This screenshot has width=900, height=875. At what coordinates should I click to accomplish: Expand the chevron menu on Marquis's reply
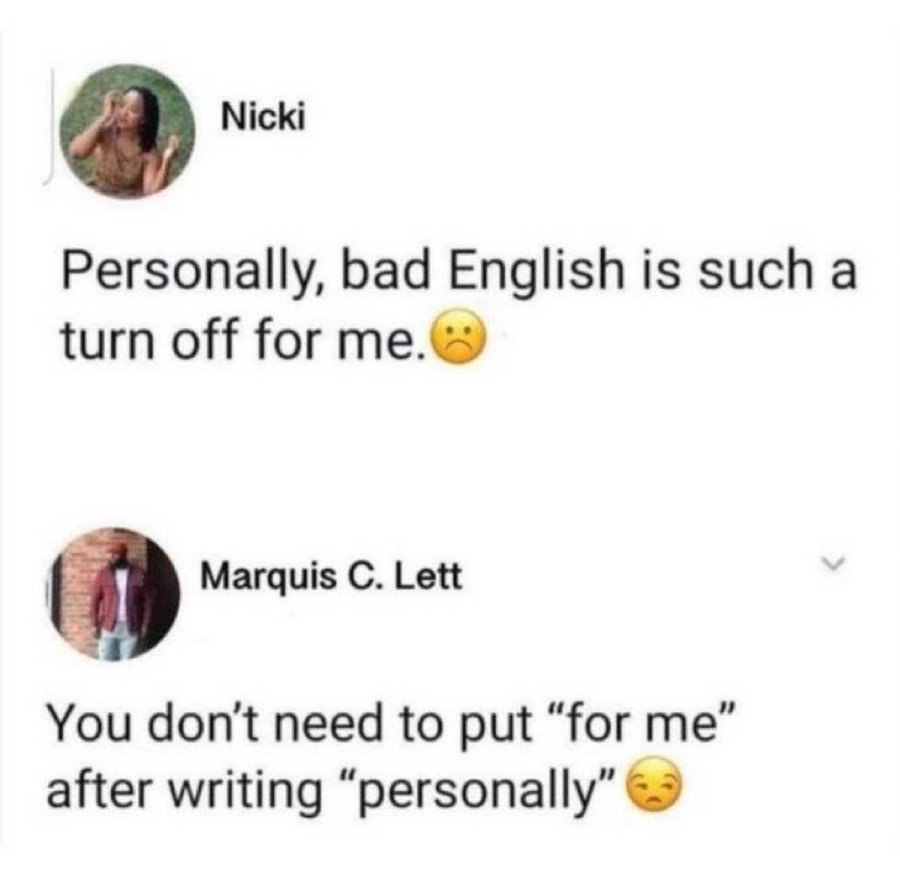(x=835, y=562)
